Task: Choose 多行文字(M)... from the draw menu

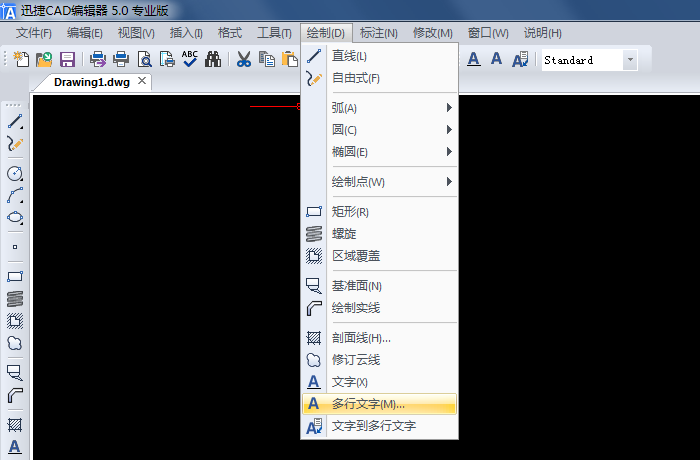Action: 380,404
